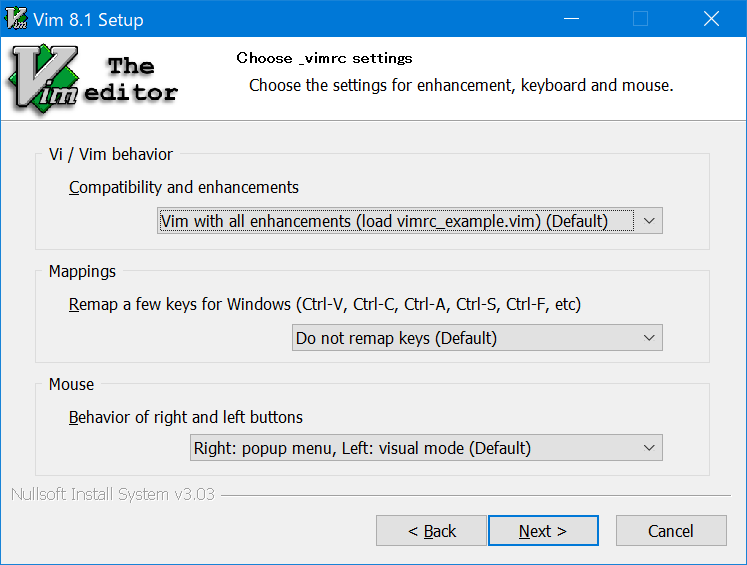Viewport: 747px width, 565px height.
Task: Click the Vim icon in title bar
Action: pyautogui.click(x=16, y=19)
